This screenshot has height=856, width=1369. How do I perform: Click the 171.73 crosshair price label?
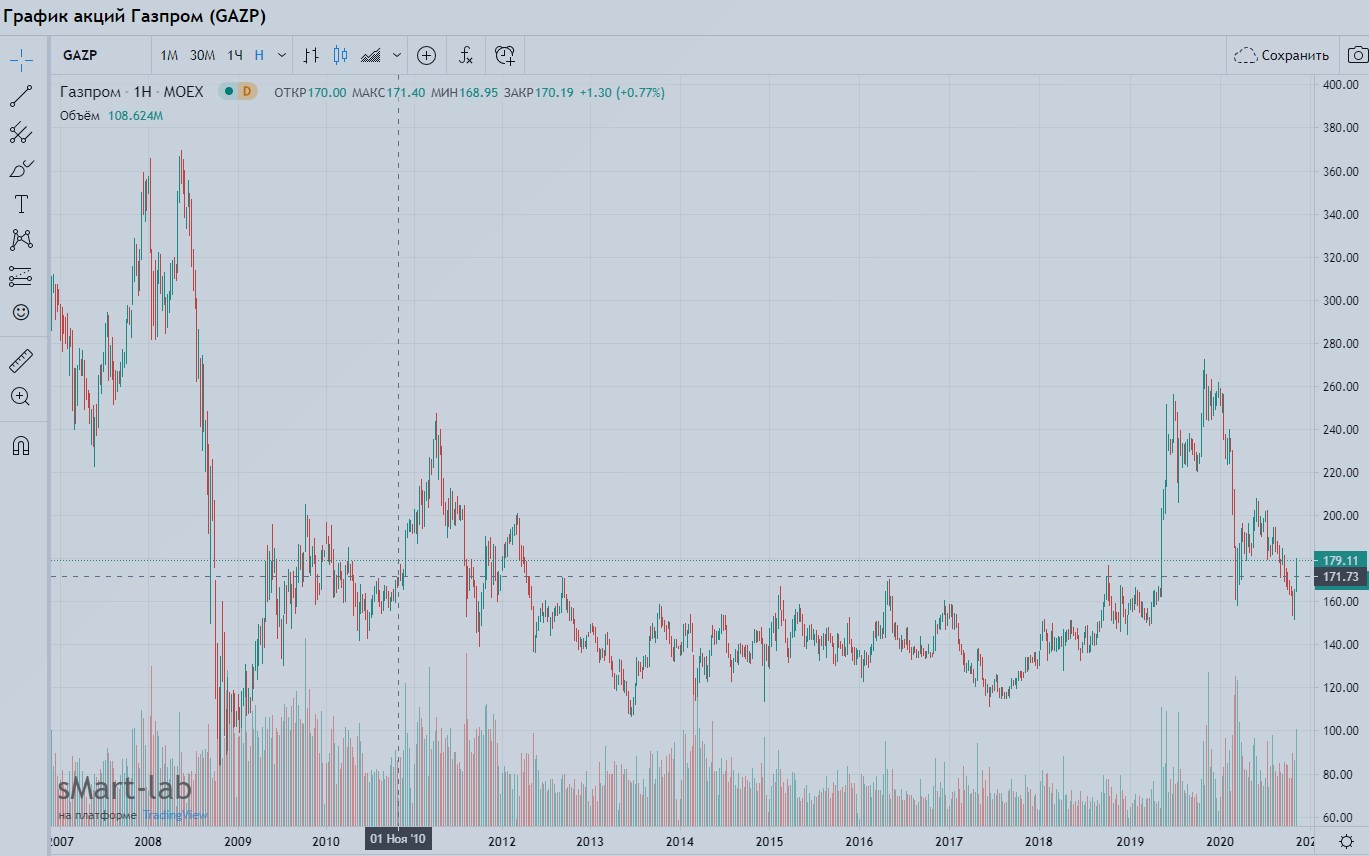pos(1341,577)
